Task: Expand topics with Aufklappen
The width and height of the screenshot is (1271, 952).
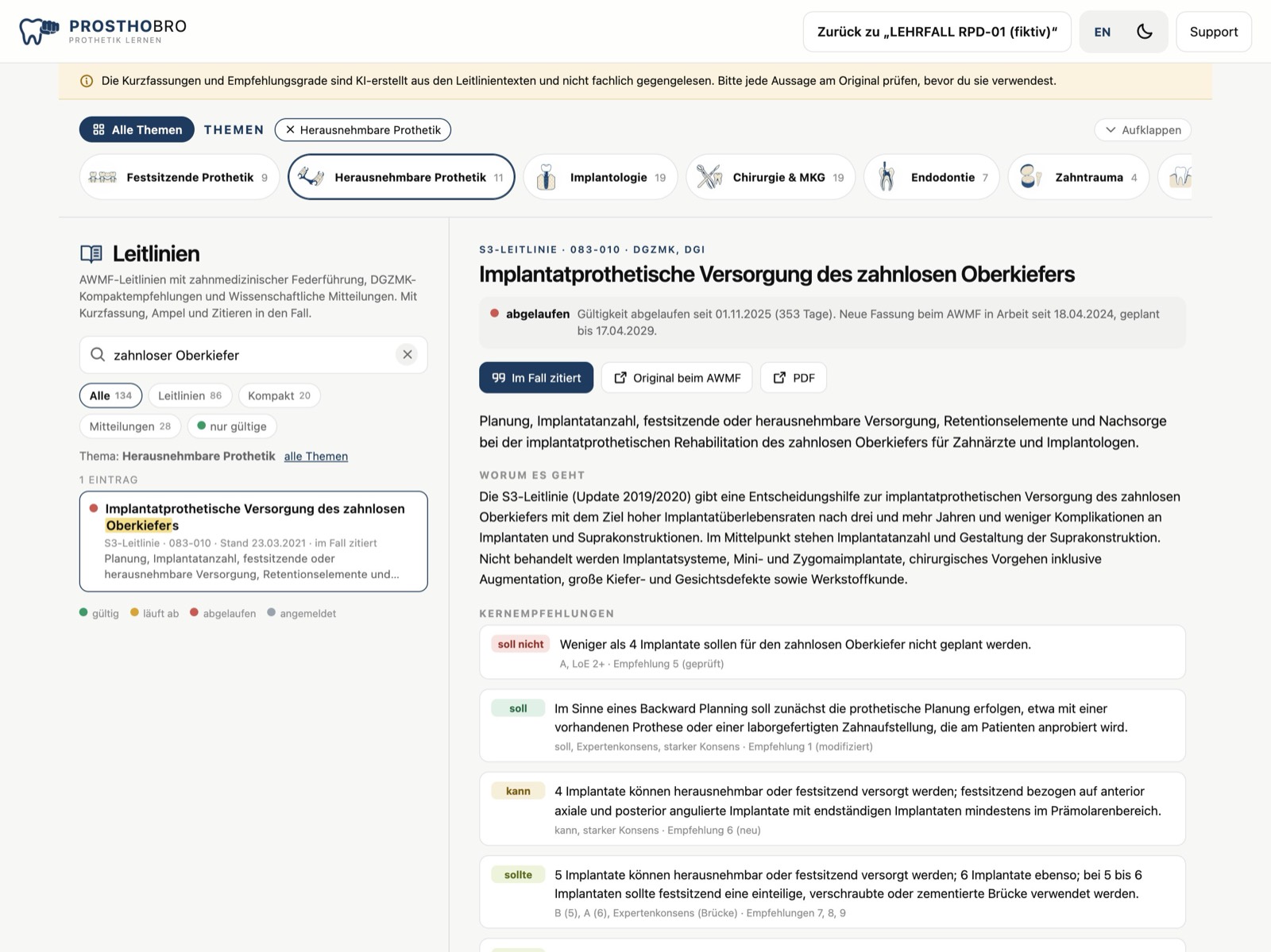Action: coord(1143,130)
